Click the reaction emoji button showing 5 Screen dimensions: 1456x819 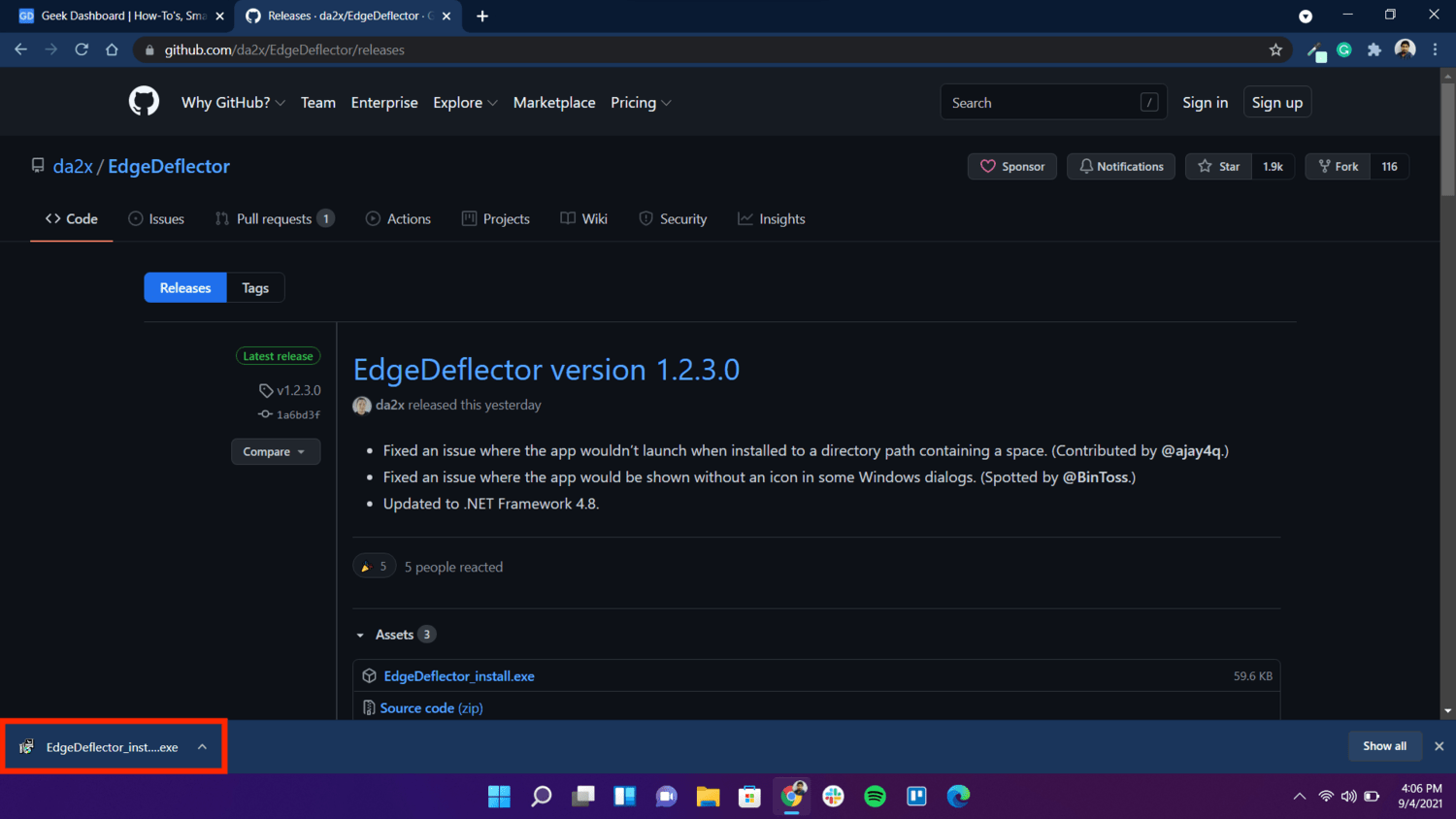tap(375, 567)
